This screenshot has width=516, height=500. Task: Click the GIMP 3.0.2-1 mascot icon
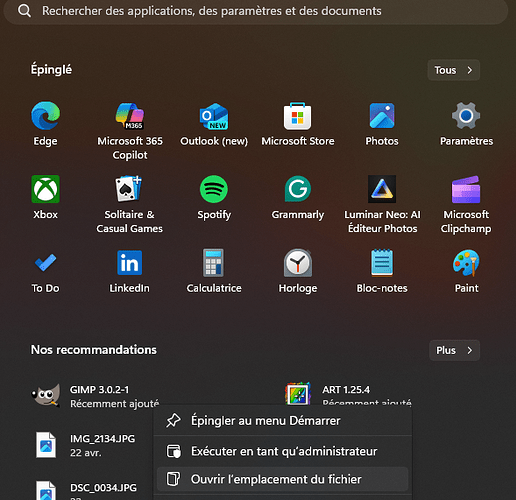click(46, 395)
